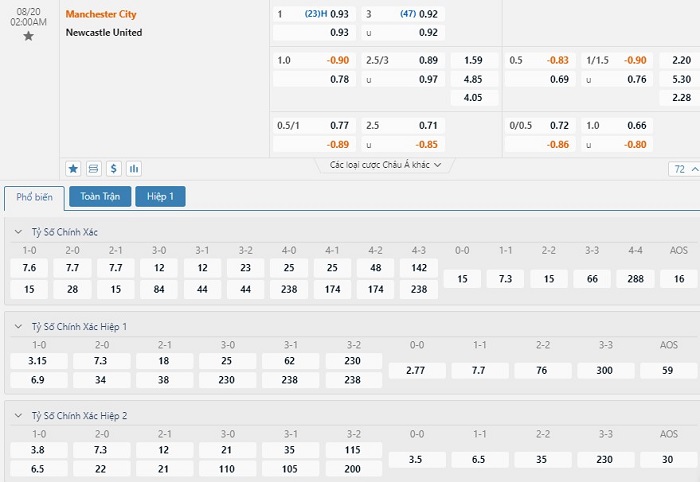Image resolution: width=700 pixels, height=482 pixels.
Task: Select the 'Hiệp 1' tab
Action: pos(160,197)
